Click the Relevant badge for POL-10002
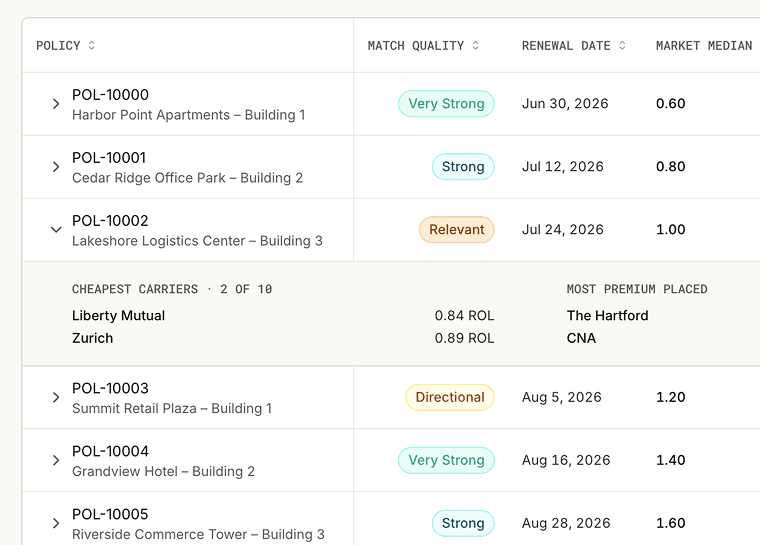This screenshot has height=545, width=760. coord(457,230)
